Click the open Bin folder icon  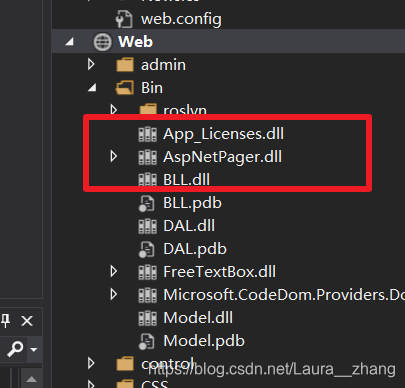click(125, 88)
